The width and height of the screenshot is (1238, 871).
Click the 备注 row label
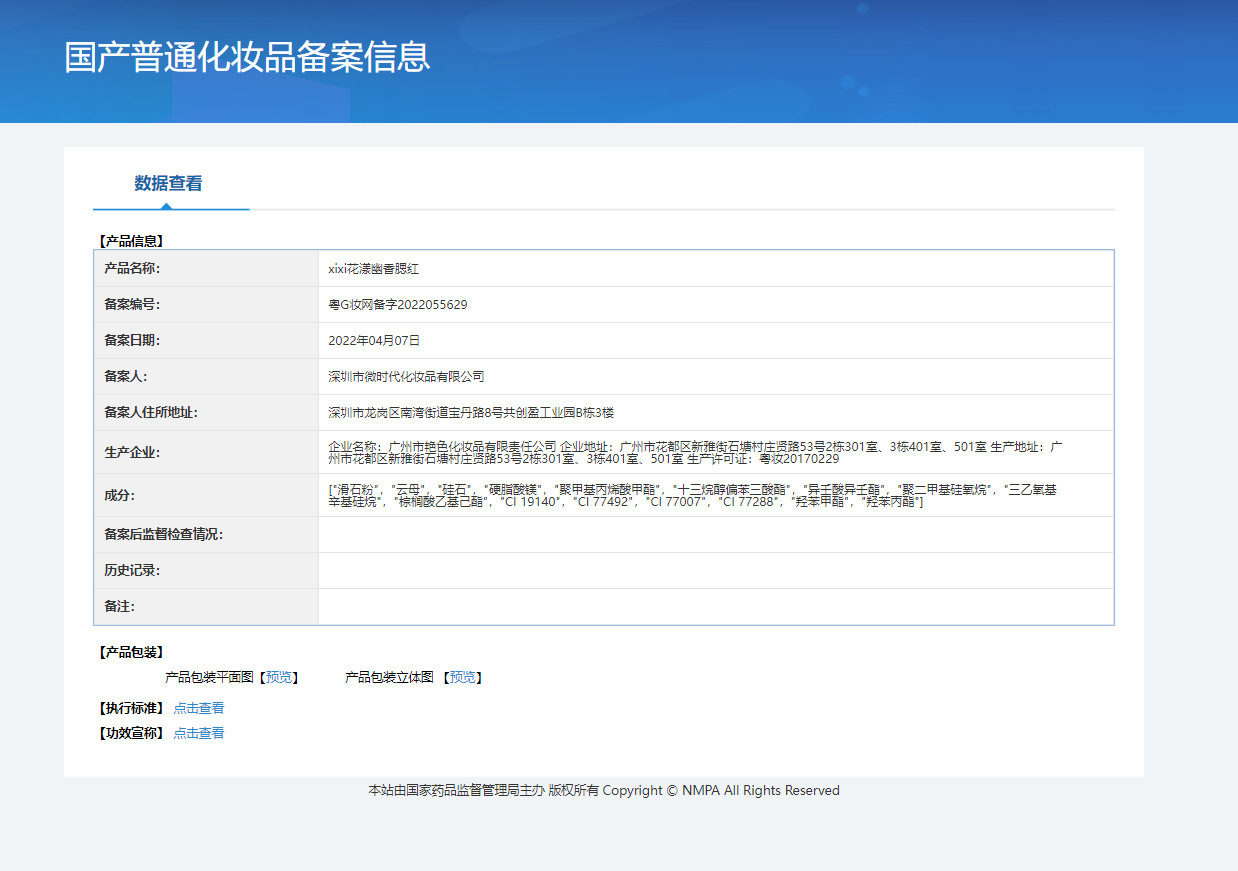(119, 607)
